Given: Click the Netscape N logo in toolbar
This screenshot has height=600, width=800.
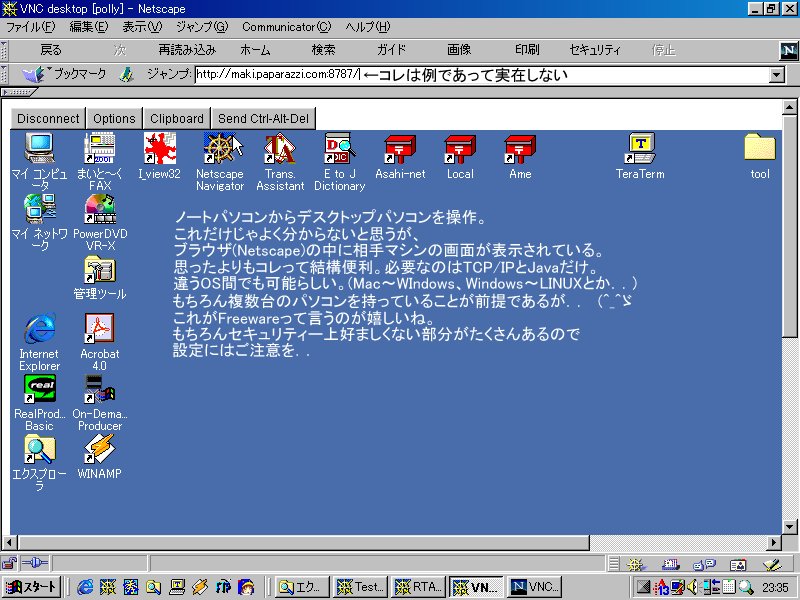Looking at the screenshot, I should 789,51.
